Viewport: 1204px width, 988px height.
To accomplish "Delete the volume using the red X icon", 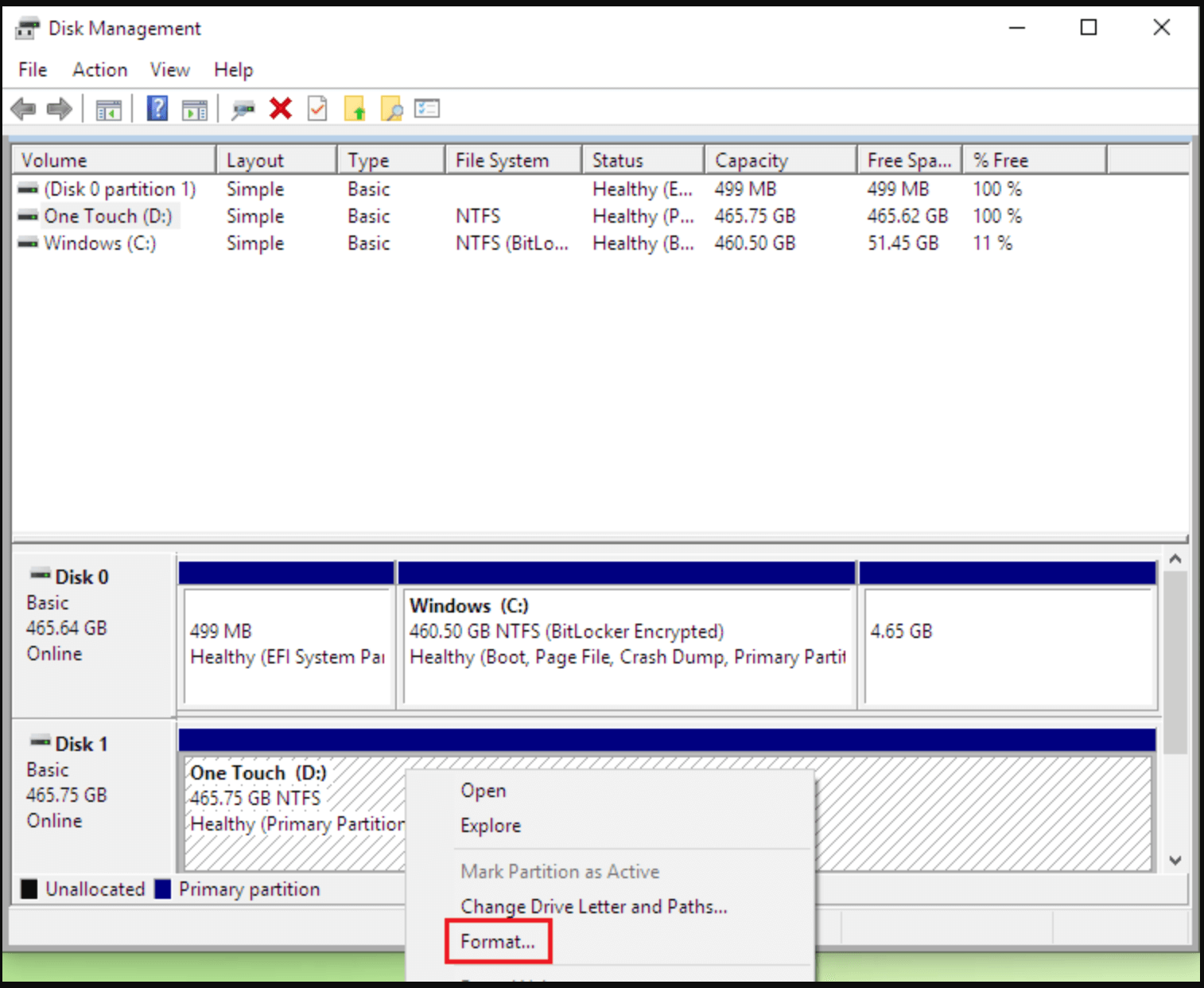I will [280, 108].
